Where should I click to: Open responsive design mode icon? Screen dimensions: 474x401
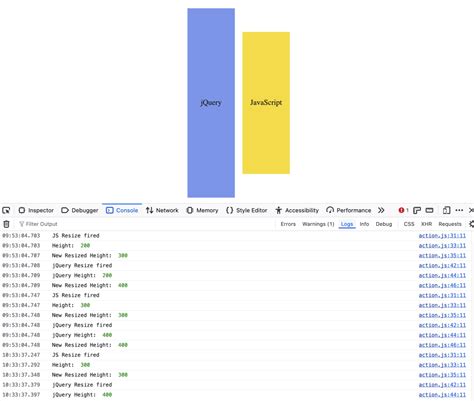tap(447, 210)
